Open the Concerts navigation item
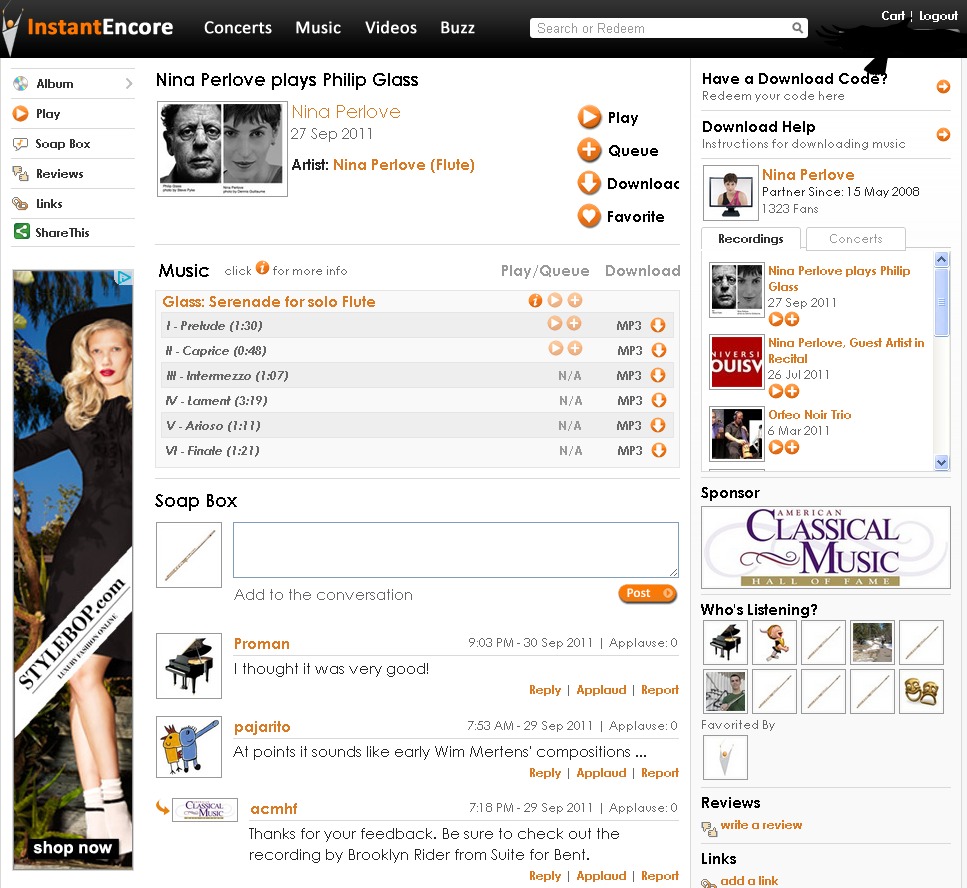This screenshot has height=888, width=967. click(x=237, y=28)
